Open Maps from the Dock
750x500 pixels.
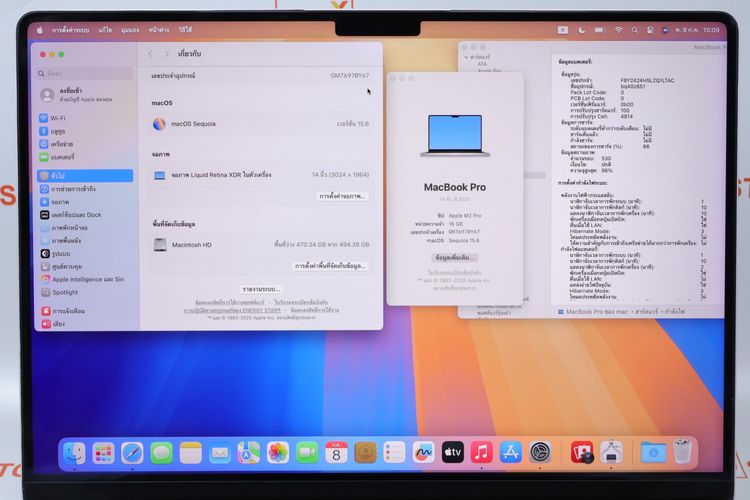tap(249, 453)
